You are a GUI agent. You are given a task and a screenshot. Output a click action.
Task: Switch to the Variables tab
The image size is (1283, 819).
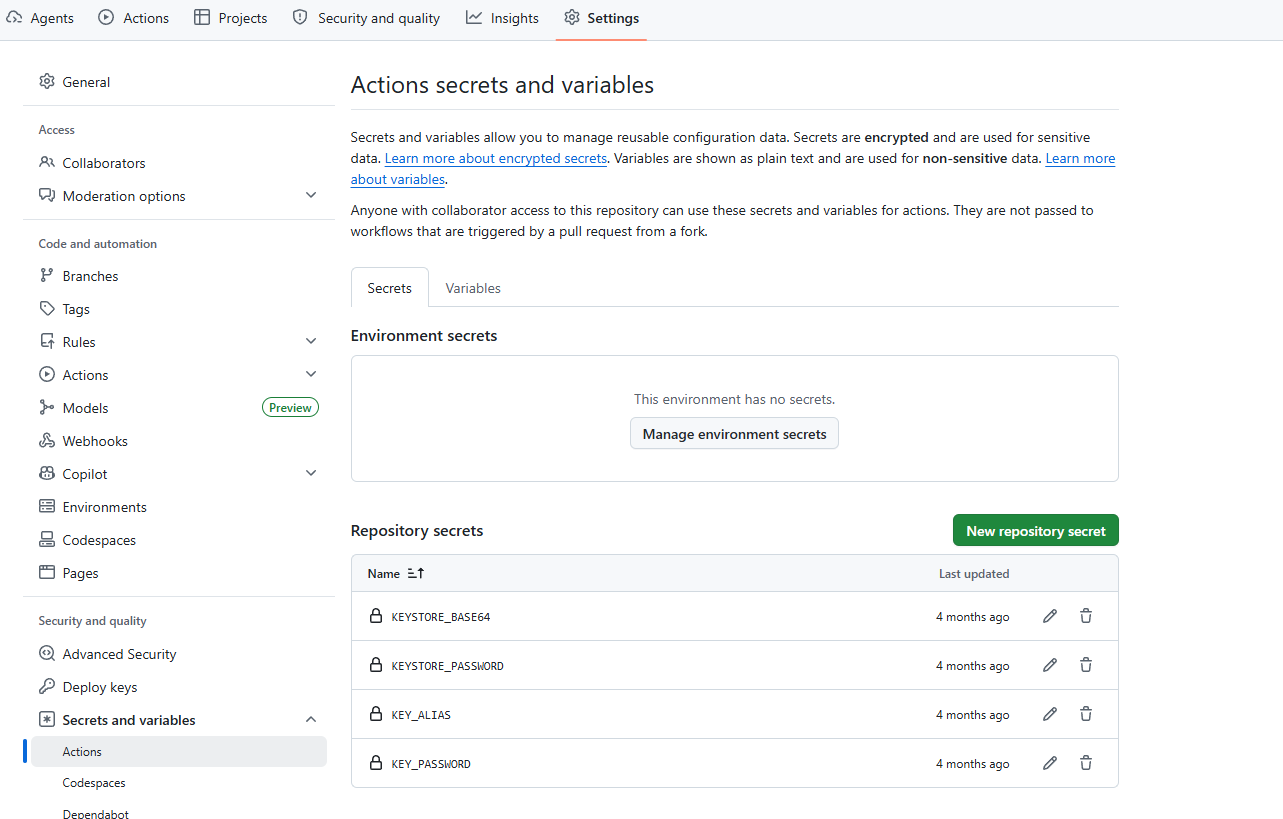473,288
